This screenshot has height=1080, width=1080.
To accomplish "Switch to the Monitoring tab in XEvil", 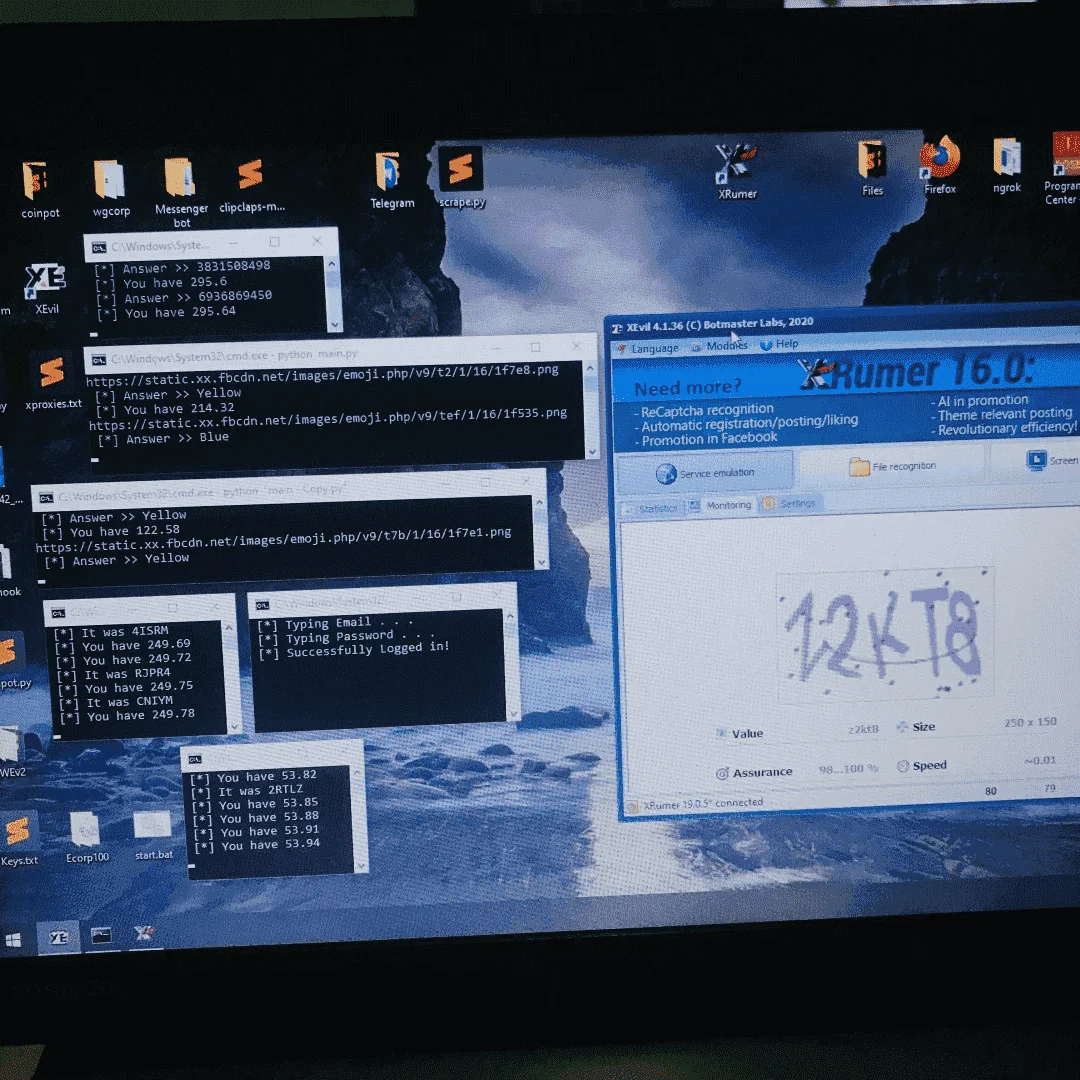I will tap(720, 505).
